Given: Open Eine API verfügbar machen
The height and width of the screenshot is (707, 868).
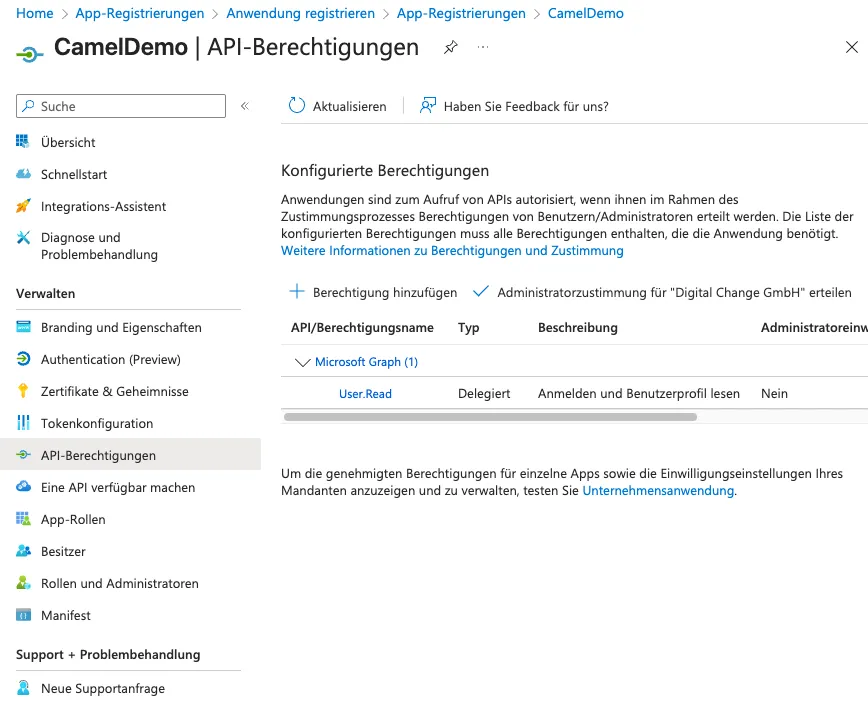Looking at the screenshot, I should (x=118, y=488).
